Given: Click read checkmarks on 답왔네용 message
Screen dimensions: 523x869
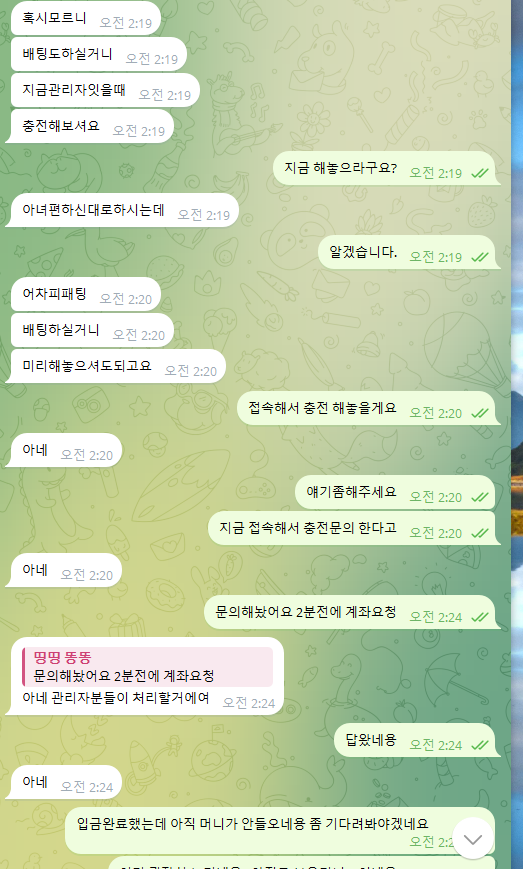Looking at the screenshot, I should pyautogui.click(x=480, y=745).
